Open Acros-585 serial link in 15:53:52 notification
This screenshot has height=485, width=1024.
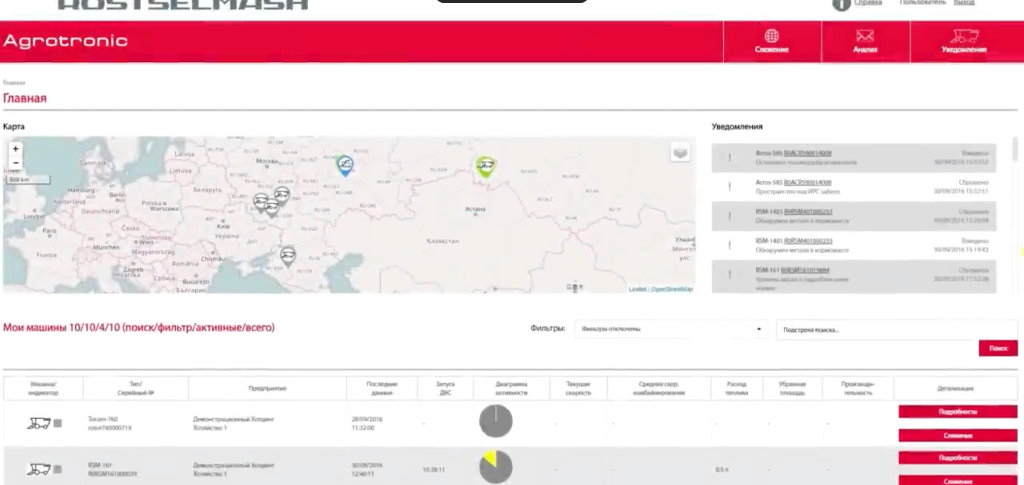(x=807, y=153)
